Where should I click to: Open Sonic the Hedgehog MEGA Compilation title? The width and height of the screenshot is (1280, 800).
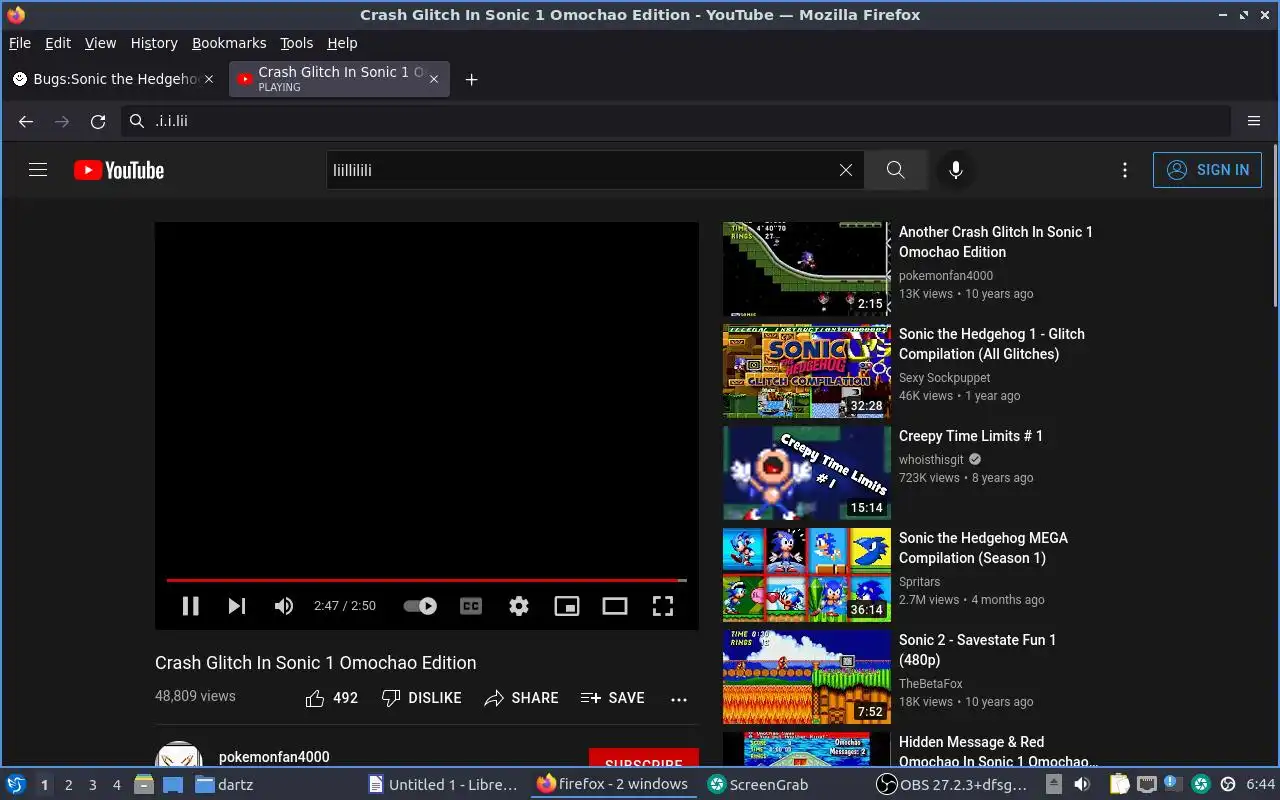tap(983, 548)
